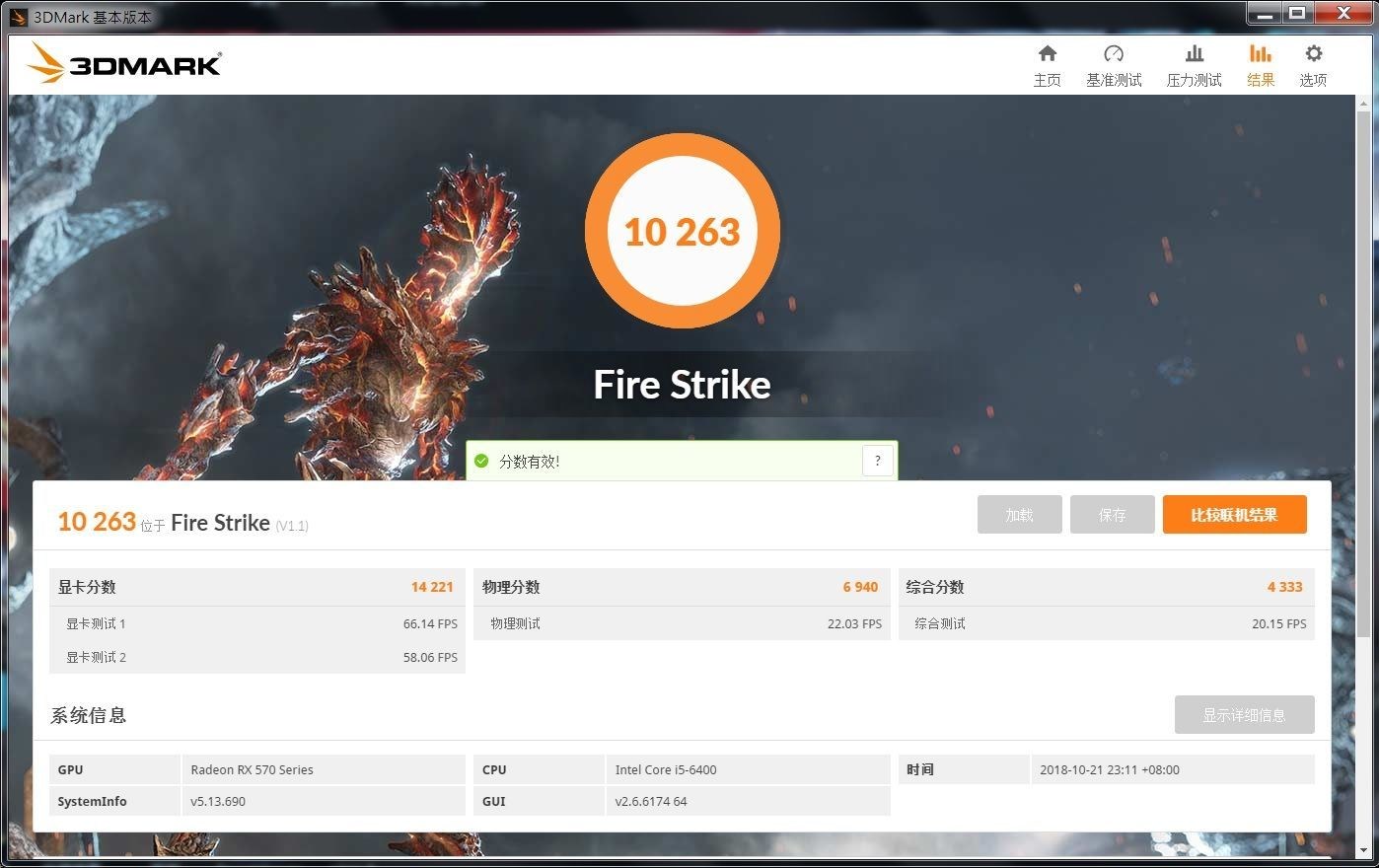Click the 显卡测试 1 row 66.14 FPS
Viewport: 1379px width, 868px height.
click(257, 623)
